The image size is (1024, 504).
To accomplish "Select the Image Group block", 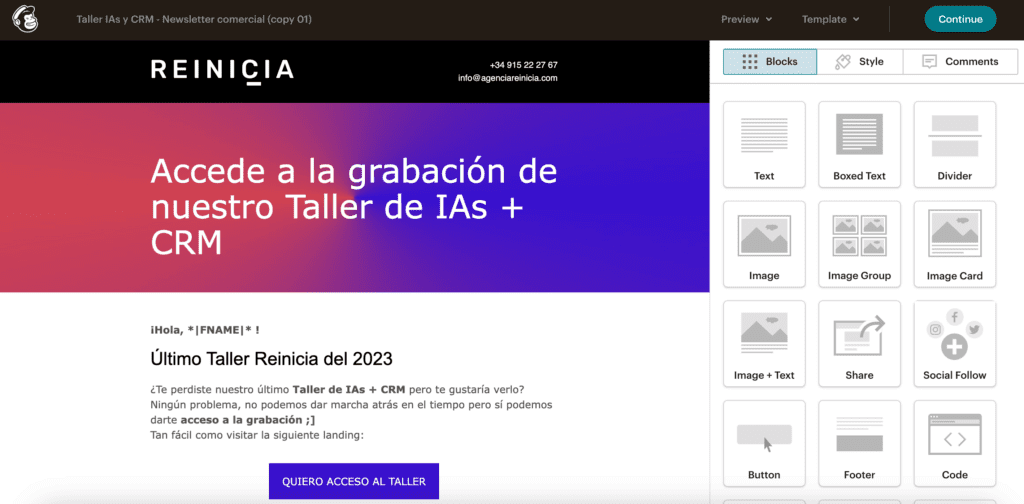I will click(x=859, y=244).
